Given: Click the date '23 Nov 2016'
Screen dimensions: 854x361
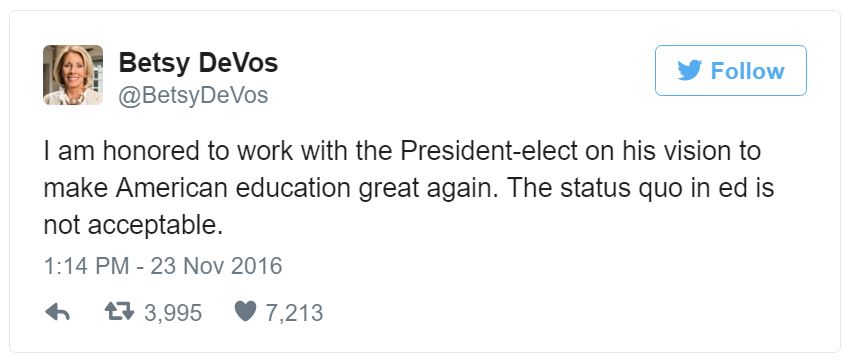Looking at the screenshot, I should pyautogui.click(x=216, y=267).
